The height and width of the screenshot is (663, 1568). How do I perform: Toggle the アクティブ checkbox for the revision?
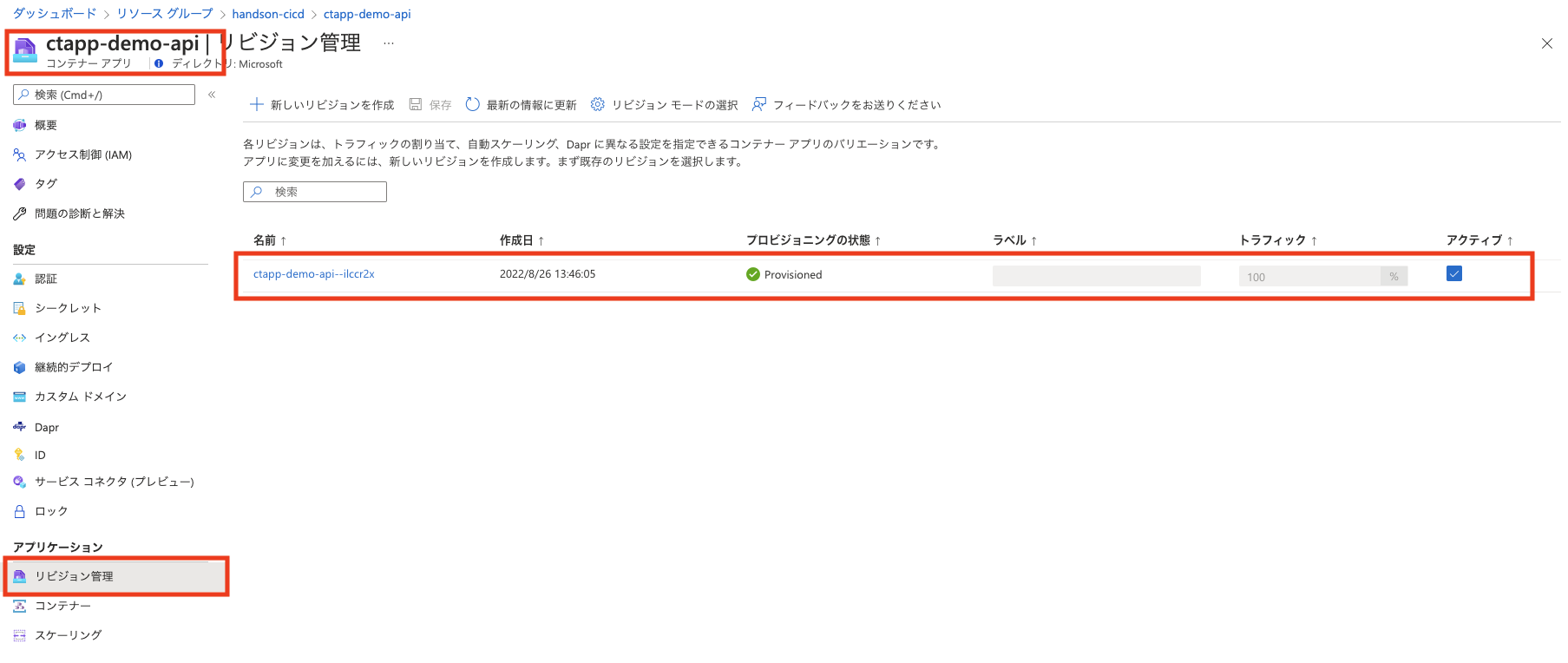pyautogui.click(x=1454, y=274)
